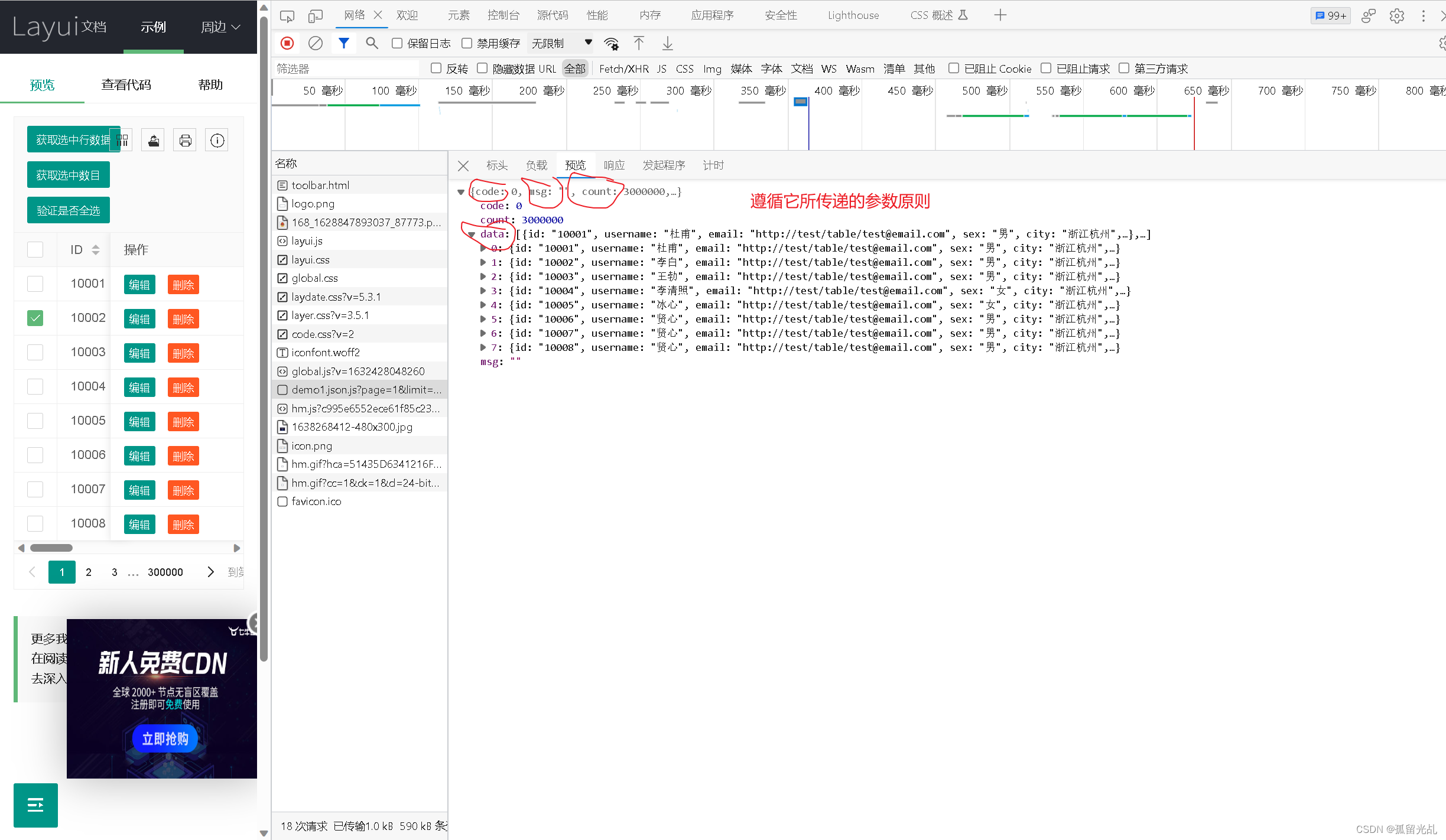
Task: Select demo1.json.js request in list
Action: coord(360,390)
